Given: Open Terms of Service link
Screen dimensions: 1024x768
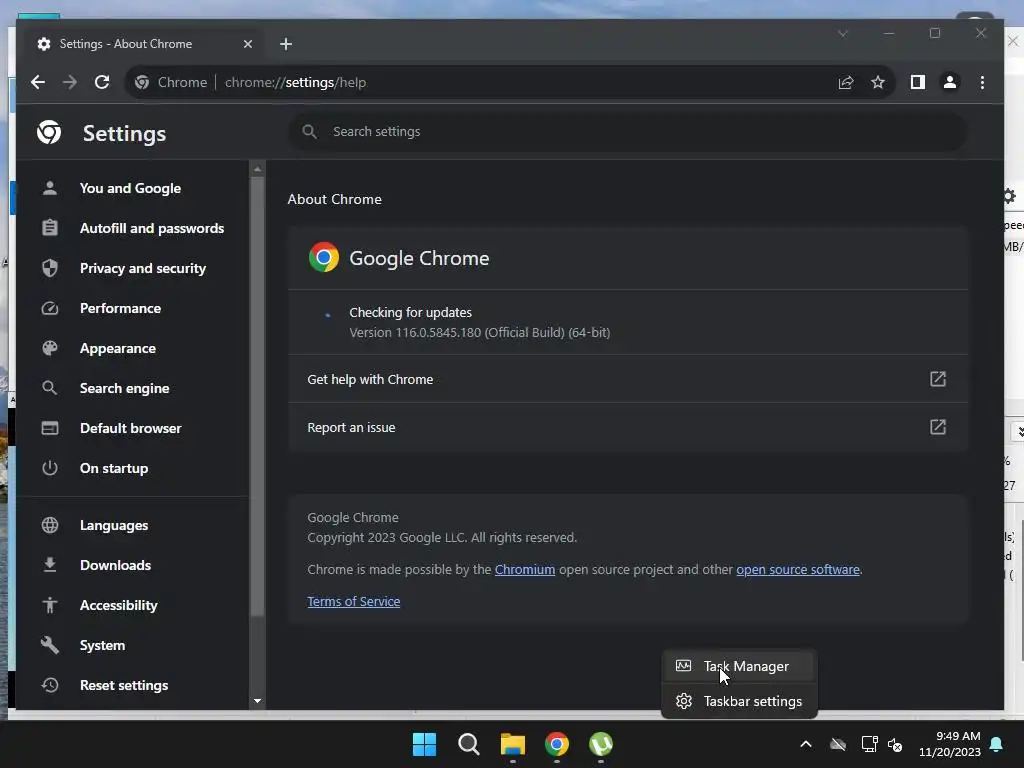Looking at the screenshot, I should coord(353,601).
